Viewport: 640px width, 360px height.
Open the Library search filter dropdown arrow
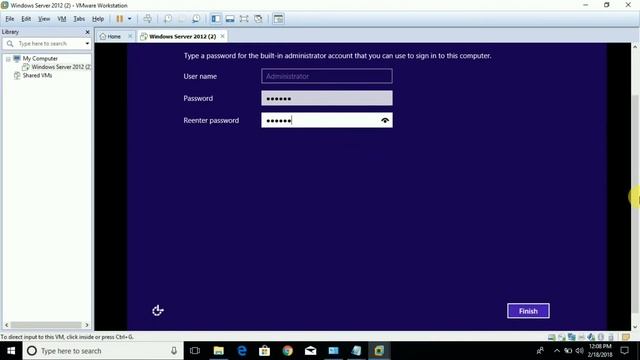point(87,43)
